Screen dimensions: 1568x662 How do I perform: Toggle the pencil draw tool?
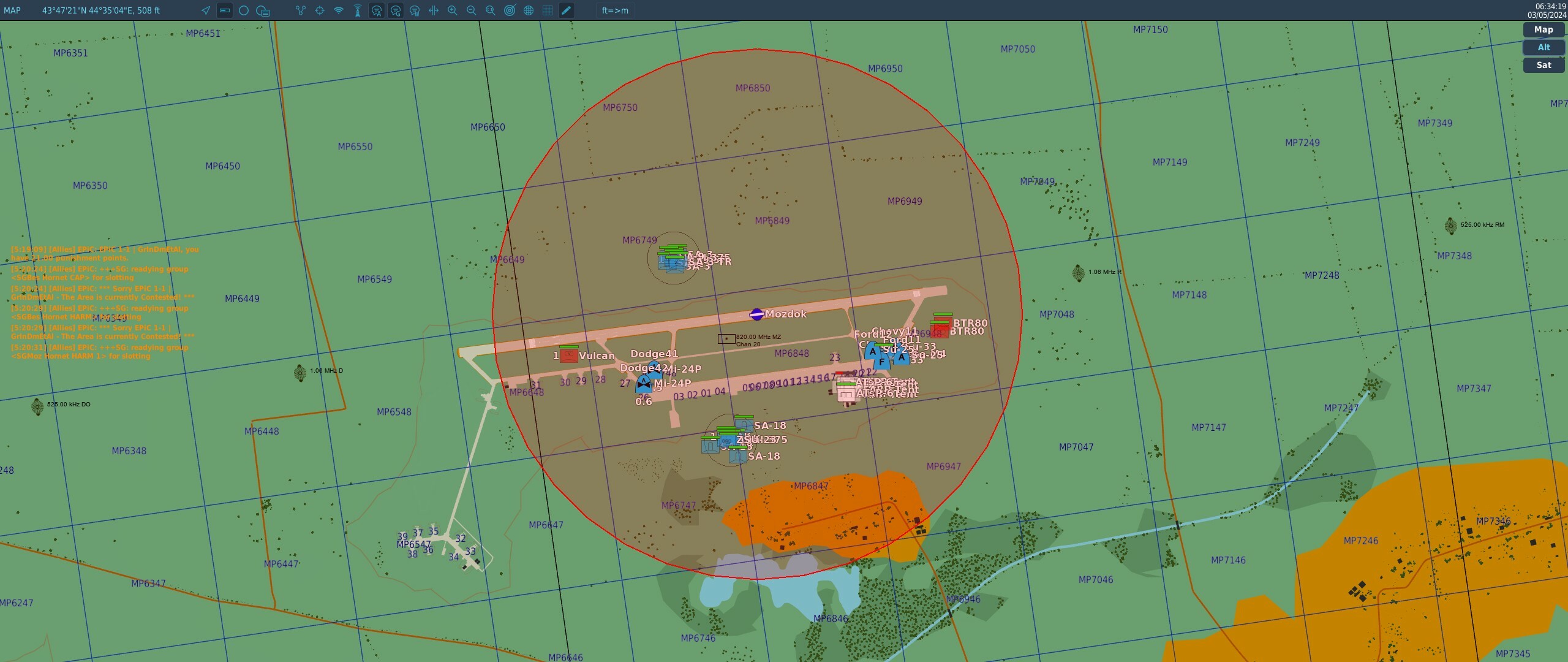click(x=567, y=10)
